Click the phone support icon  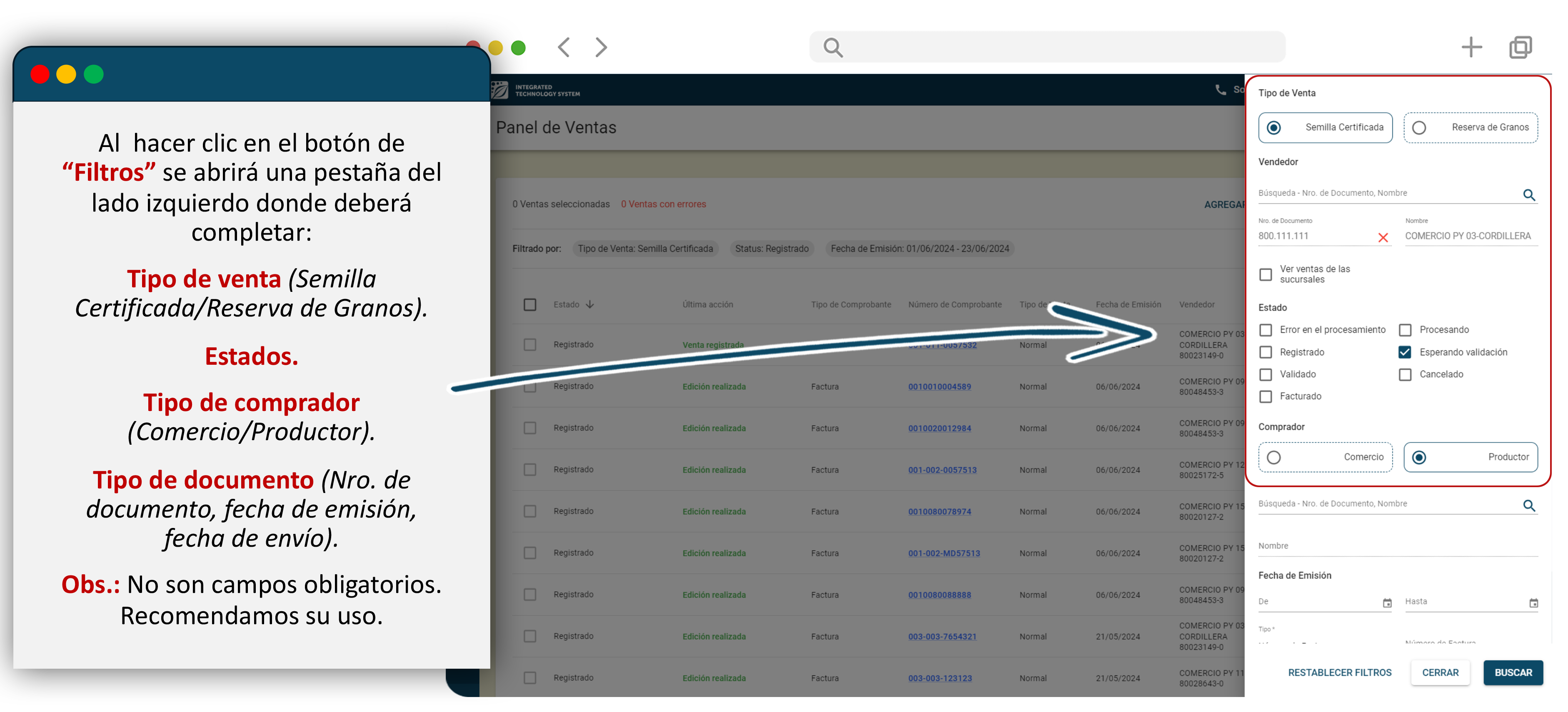(x=1221, y=90)
